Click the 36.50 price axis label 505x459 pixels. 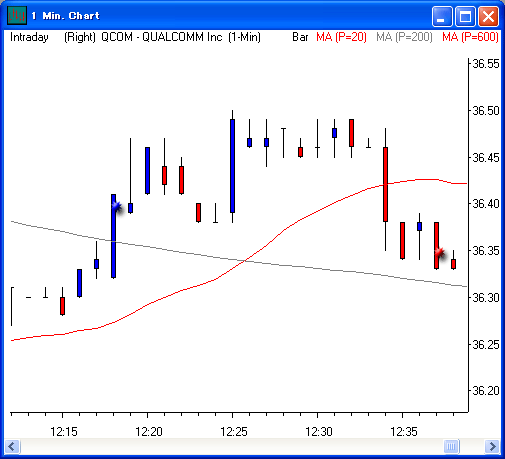tap(486, 110)
